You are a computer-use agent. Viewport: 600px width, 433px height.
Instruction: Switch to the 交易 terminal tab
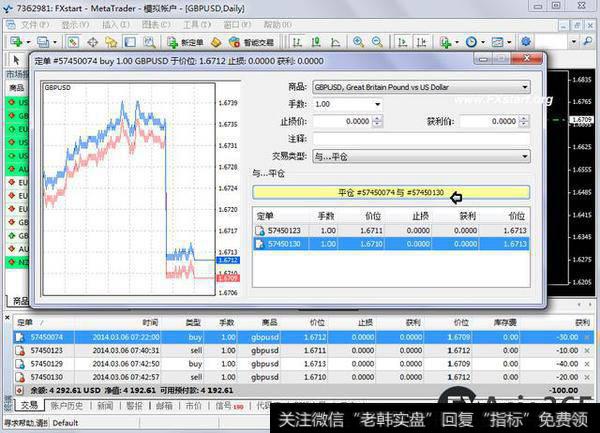(x=29, y=405)
